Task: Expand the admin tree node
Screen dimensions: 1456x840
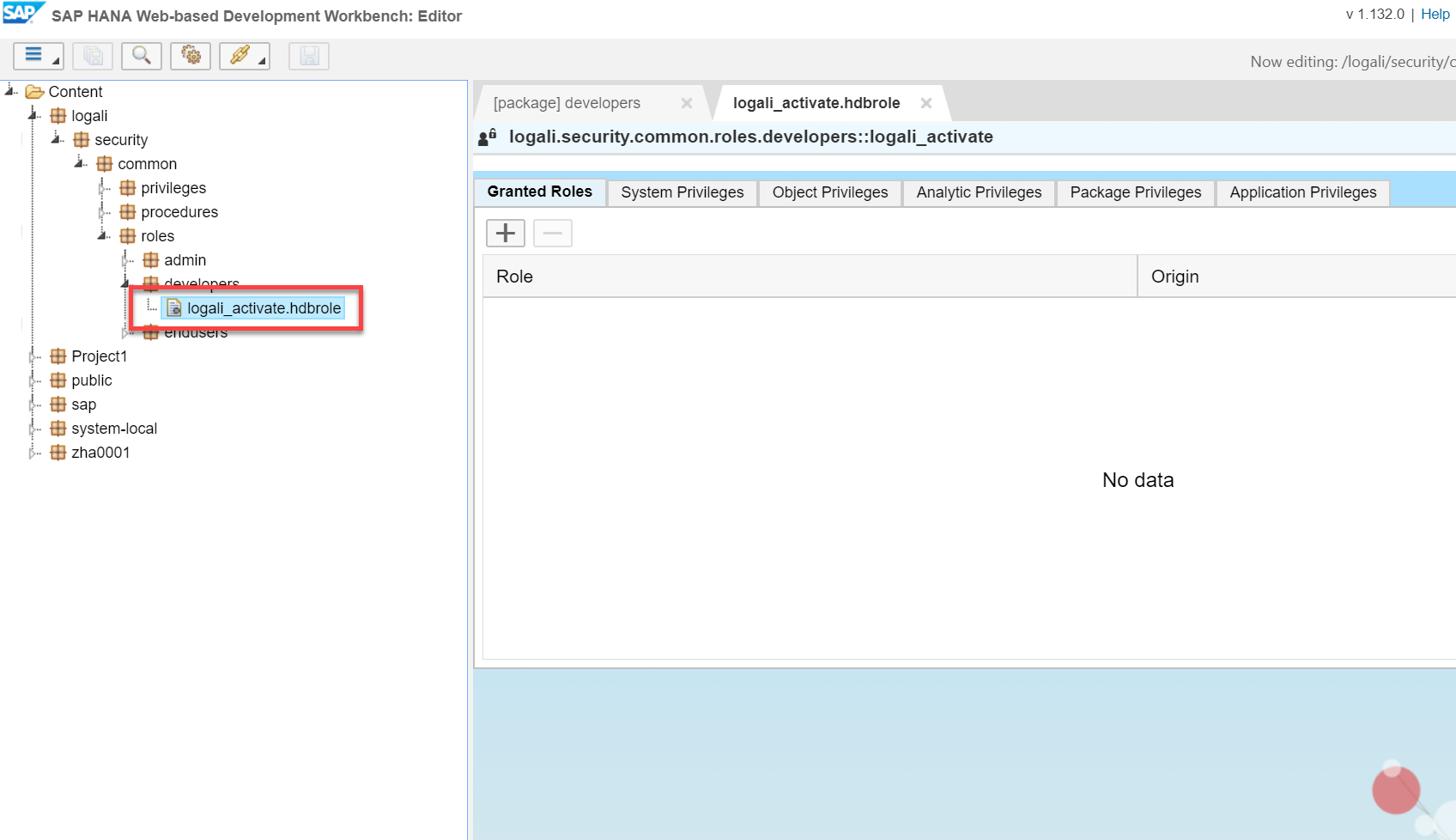Action: 126,260
